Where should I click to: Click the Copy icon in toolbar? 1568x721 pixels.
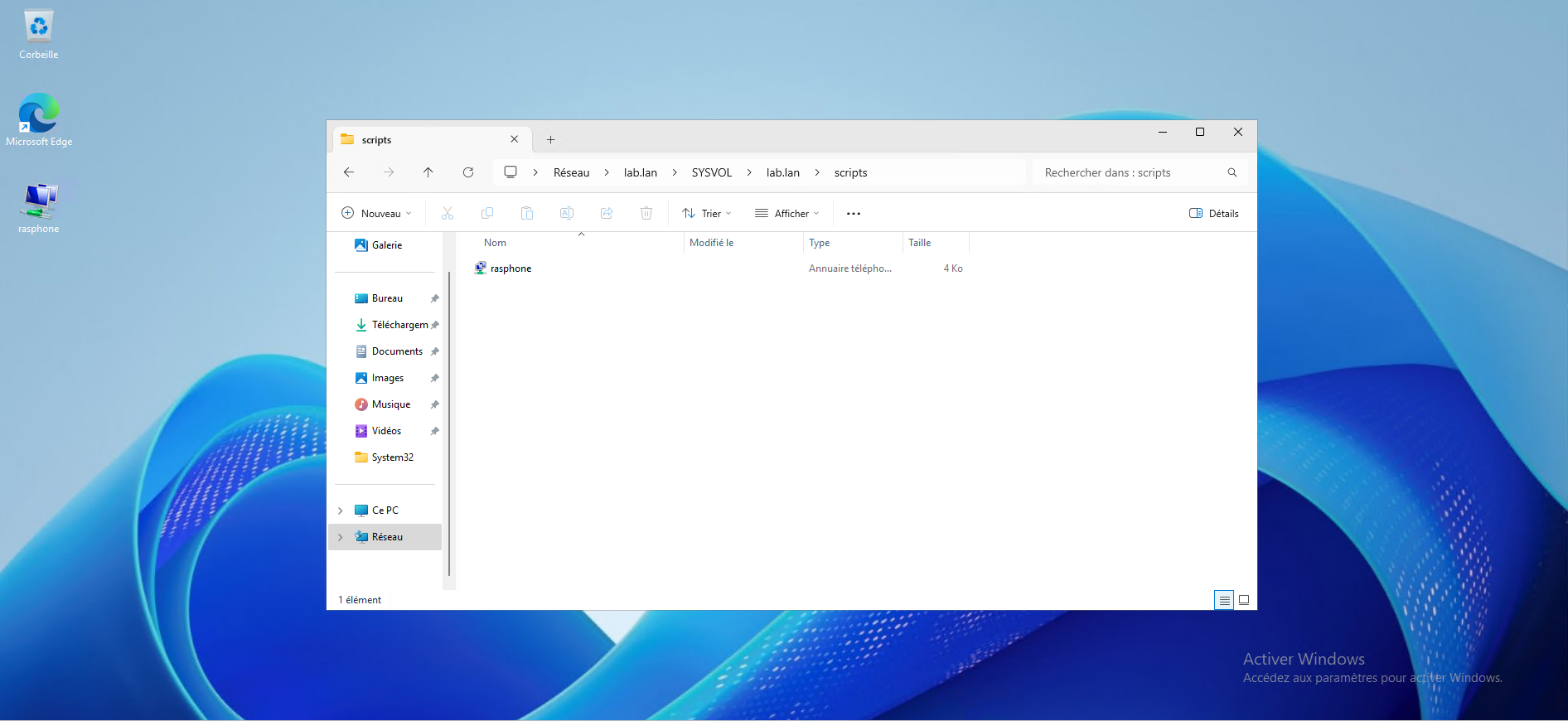click(x=487, y=214)
